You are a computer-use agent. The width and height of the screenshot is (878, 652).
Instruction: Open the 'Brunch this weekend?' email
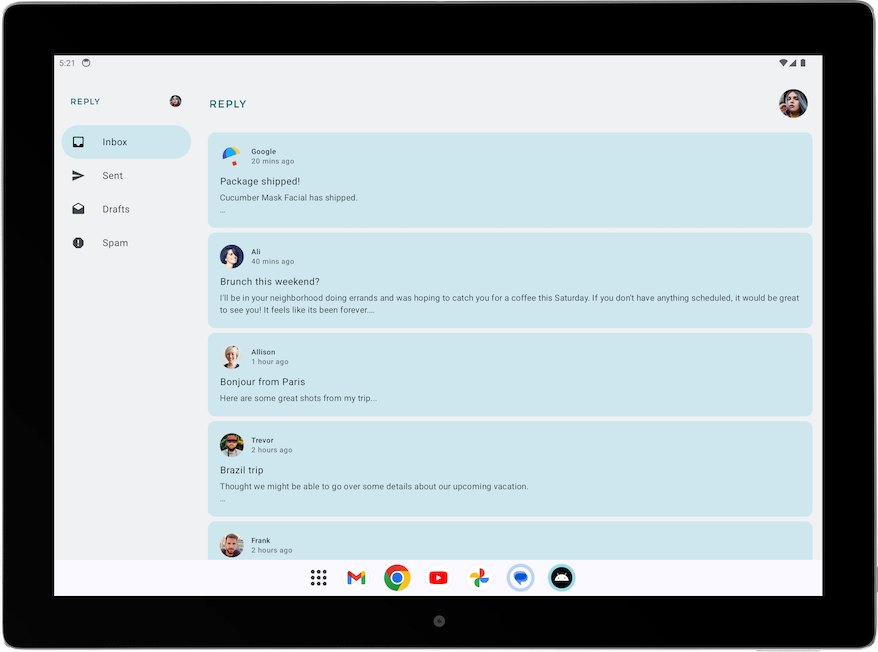pyautogui.click(x=509, y=280)
